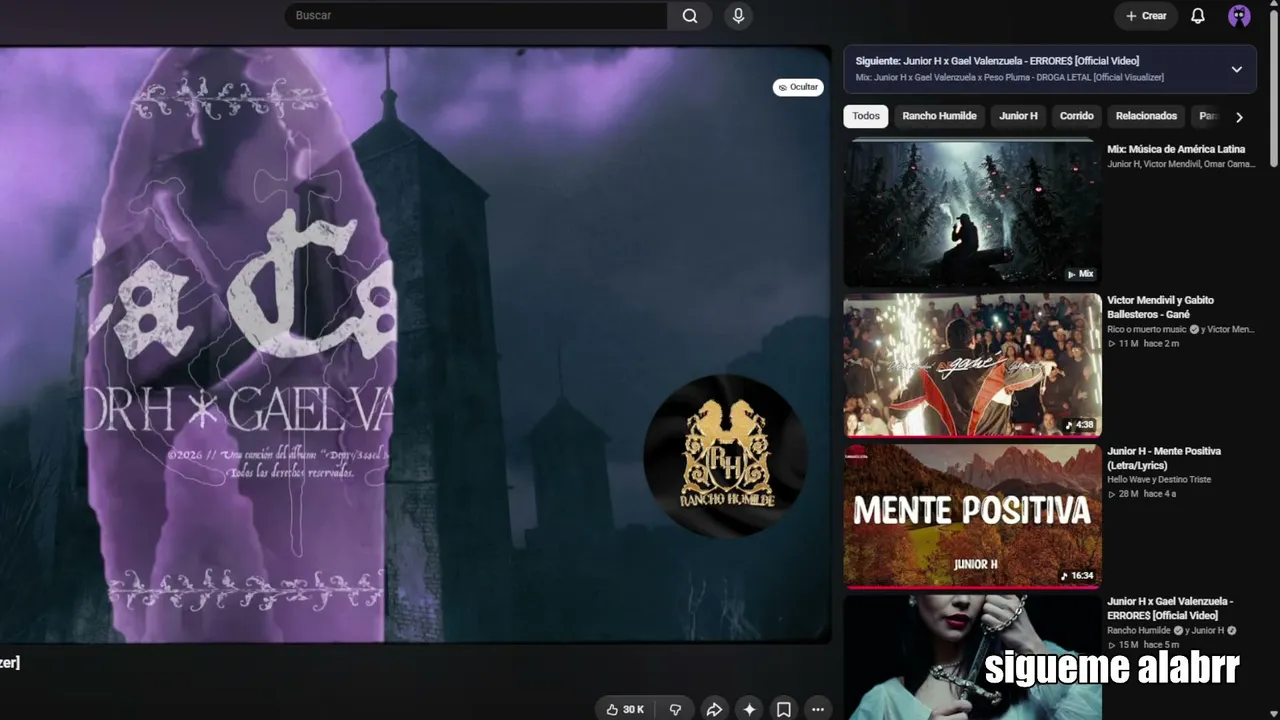
Task: Click the 11 M hace 2 m stats
Action: point(1143,343)
